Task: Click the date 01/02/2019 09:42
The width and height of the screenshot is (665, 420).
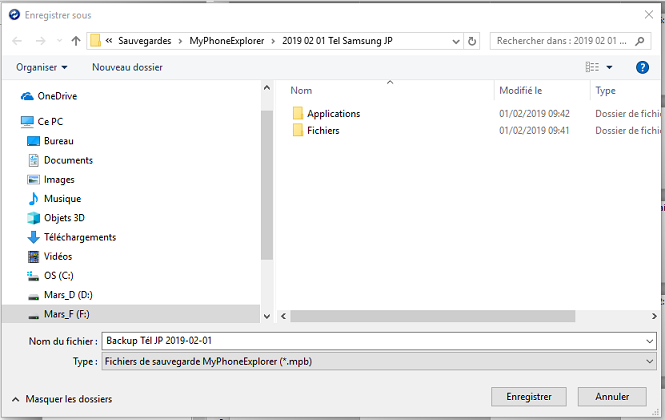Action: tap(534, 114)
